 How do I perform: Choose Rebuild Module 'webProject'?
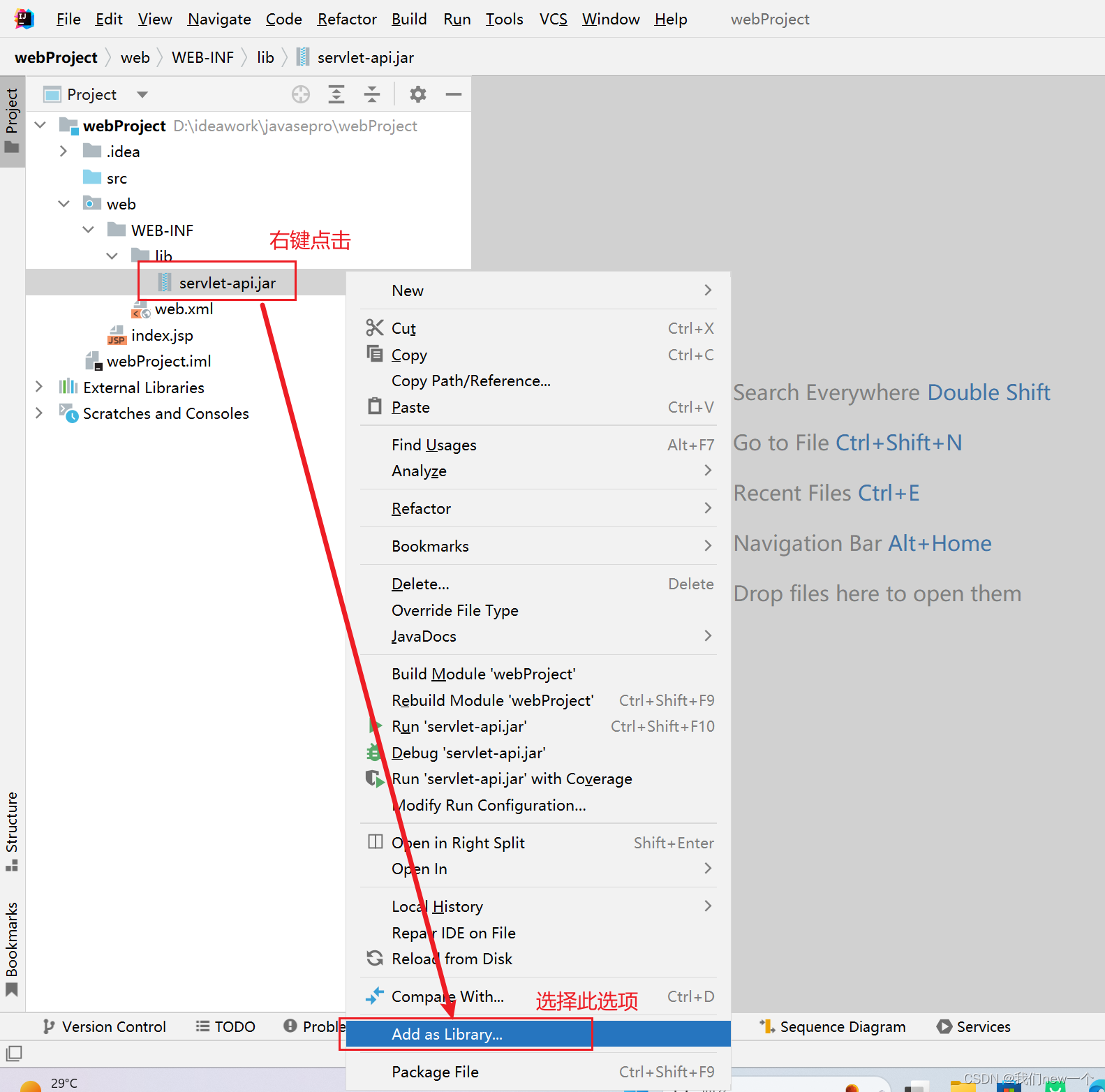click(538, 700)
